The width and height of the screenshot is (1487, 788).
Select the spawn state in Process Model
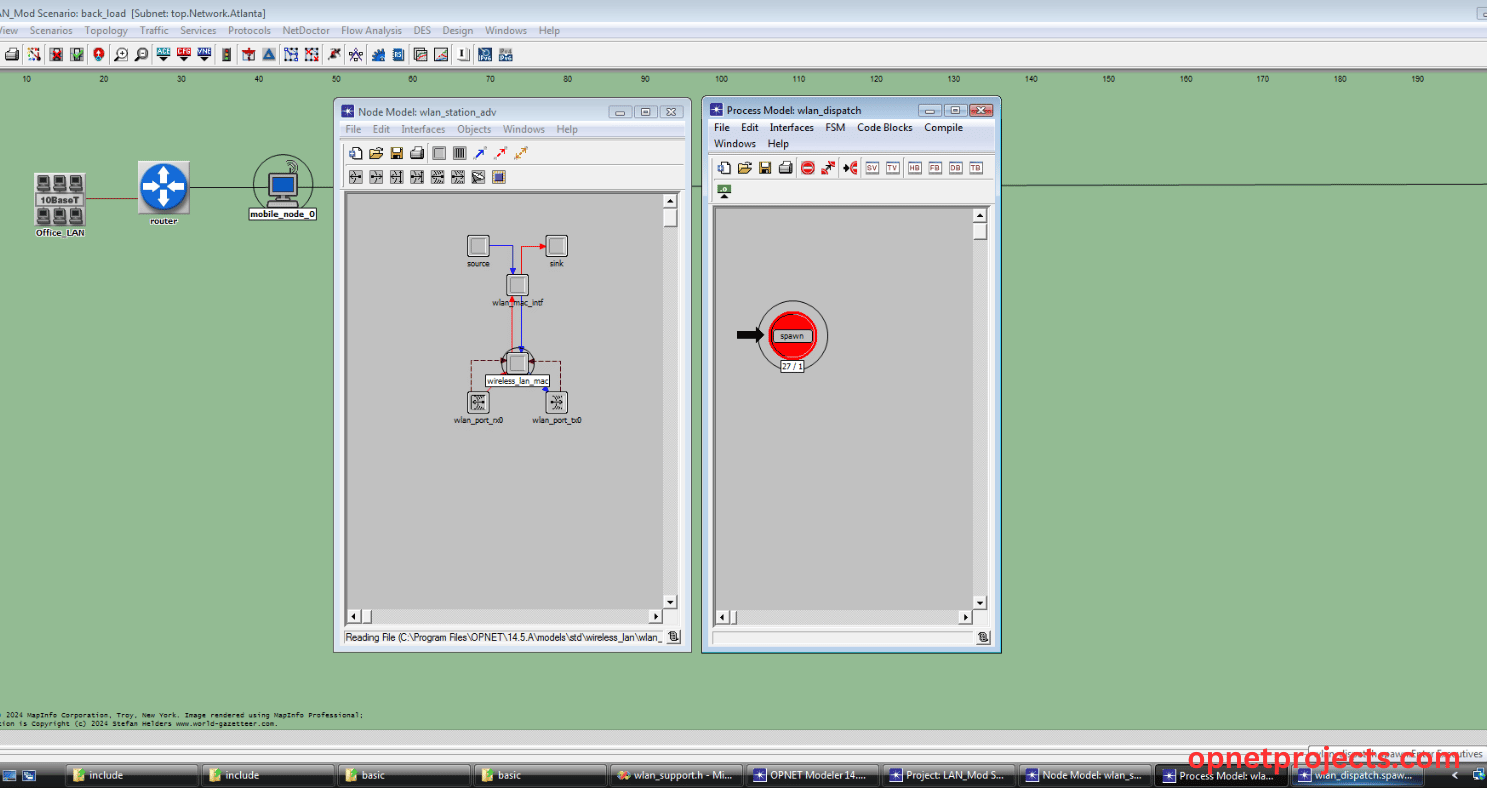tap(792, 335)
